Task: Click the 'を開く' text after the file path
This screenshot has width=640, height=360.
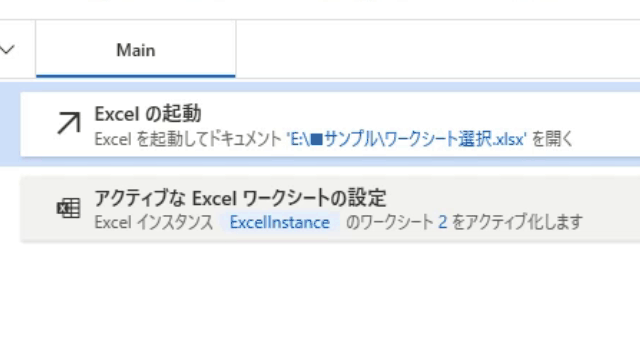Action: [x=552, y=140]
